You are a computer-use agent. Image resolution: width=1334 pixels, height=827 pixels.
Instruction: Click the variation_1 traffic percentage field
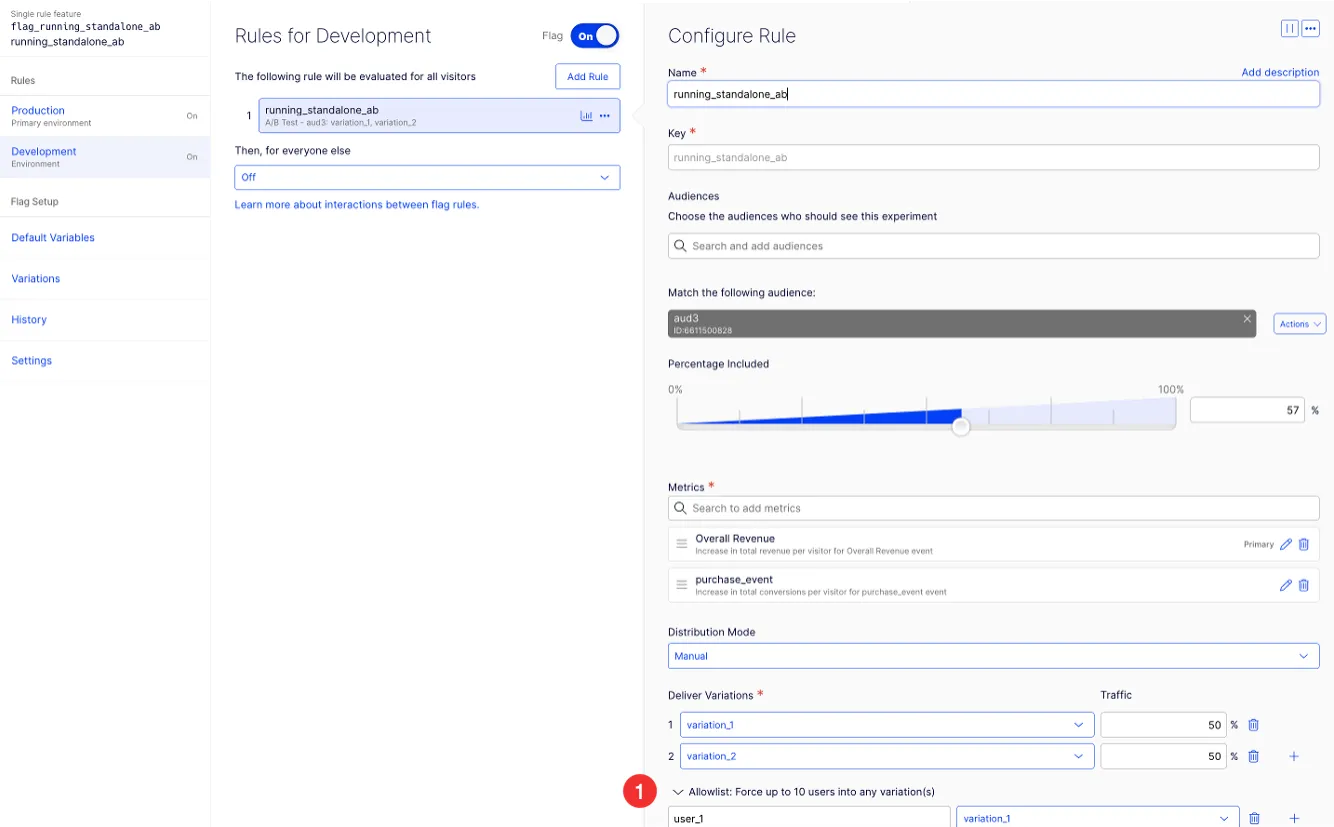pos(1163,725)
